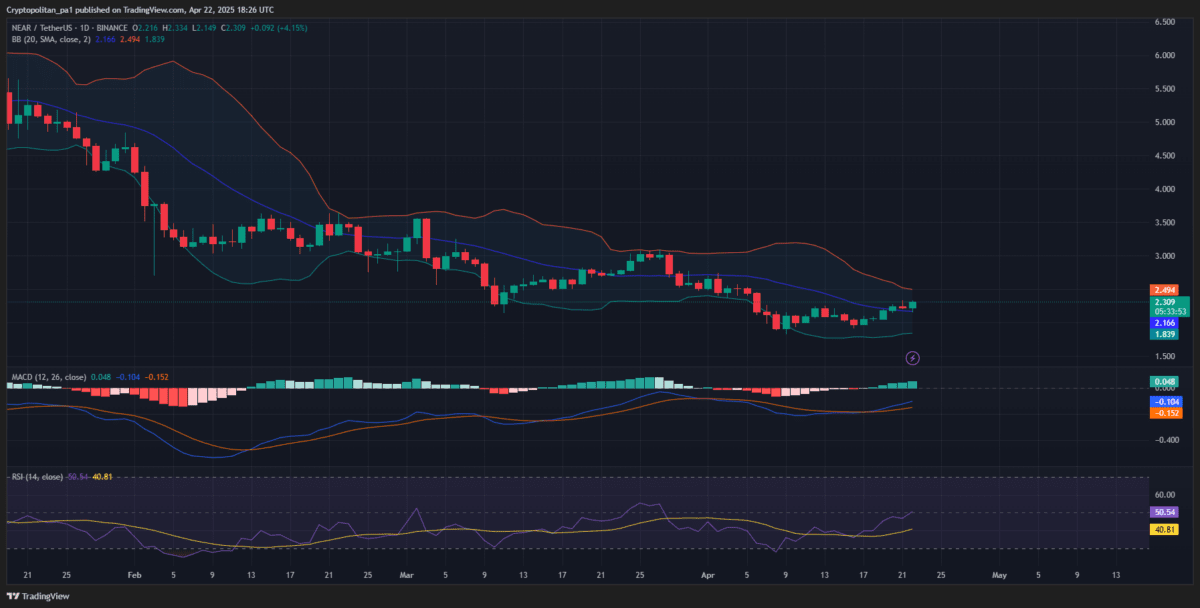Click the Feb label on the time axis

click(135, 576)
